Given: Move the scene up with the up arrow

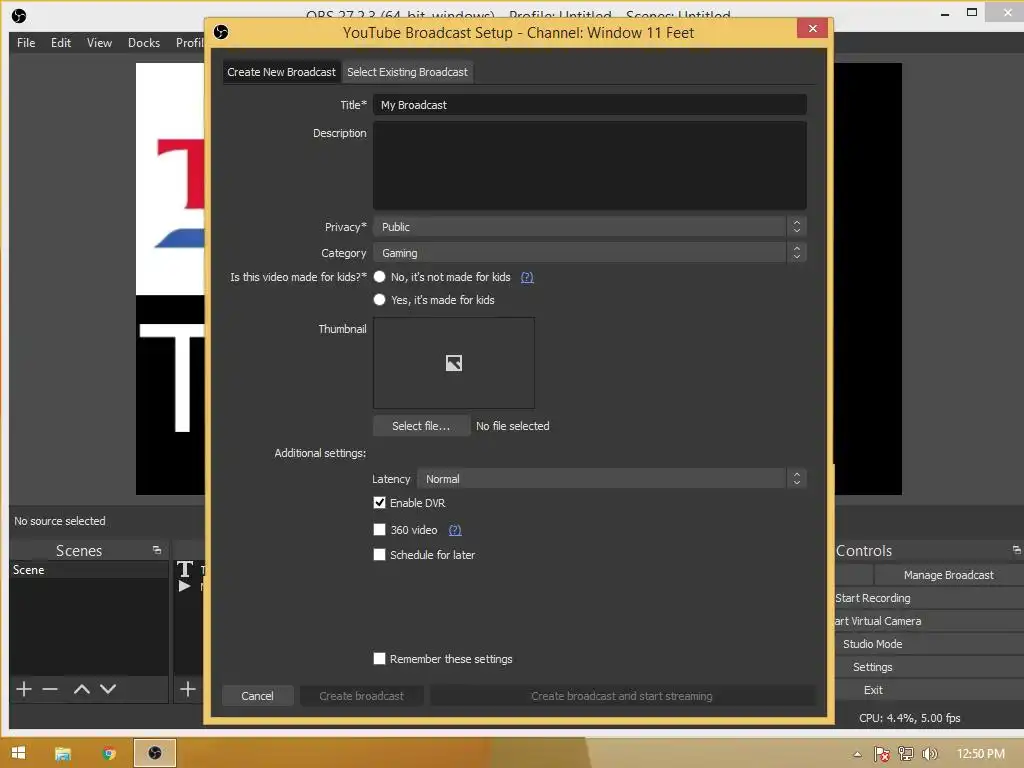Looking at the screenshot, I should pos(82,689).
